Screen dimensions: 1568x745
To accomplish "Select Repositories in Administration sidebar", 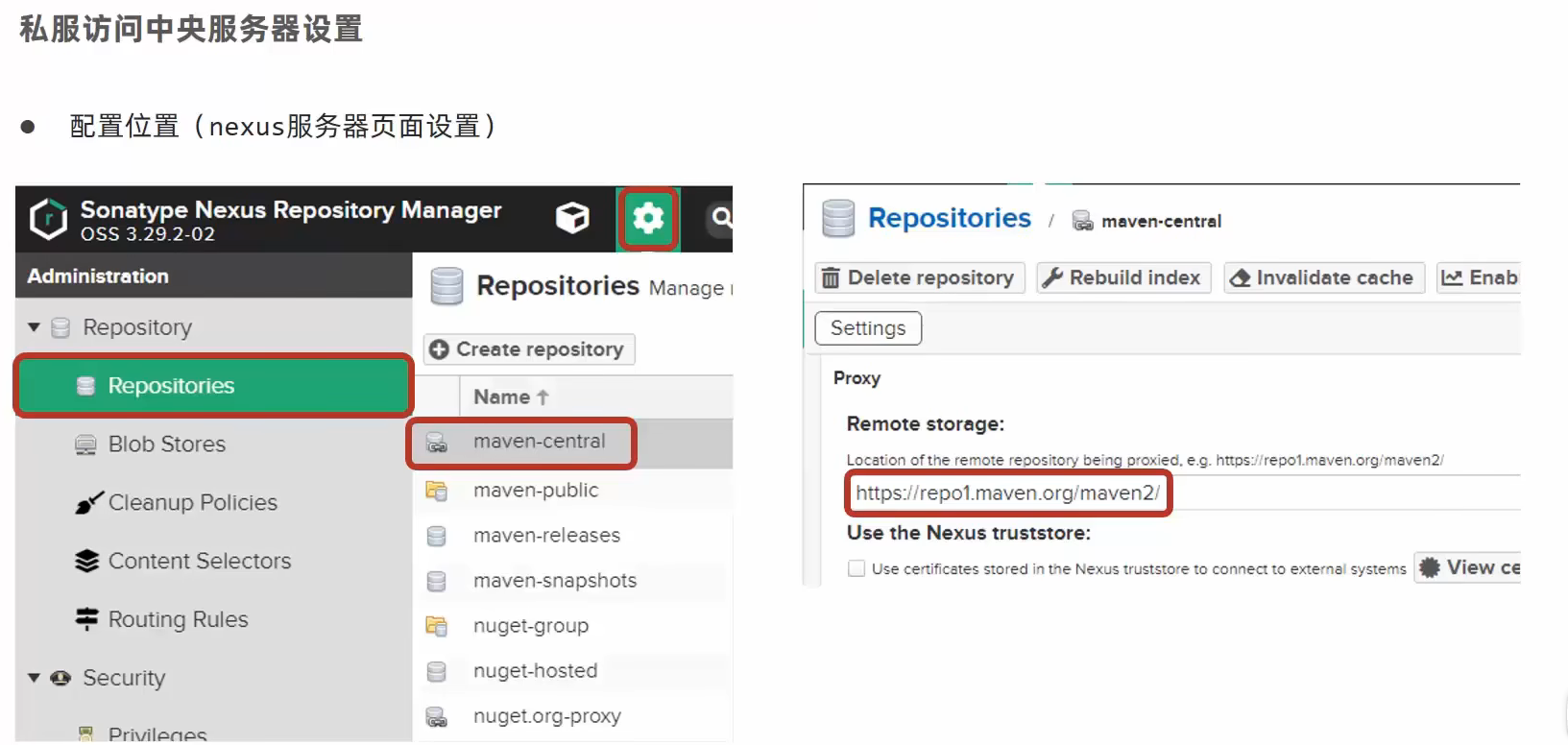I will click(213, 386).
